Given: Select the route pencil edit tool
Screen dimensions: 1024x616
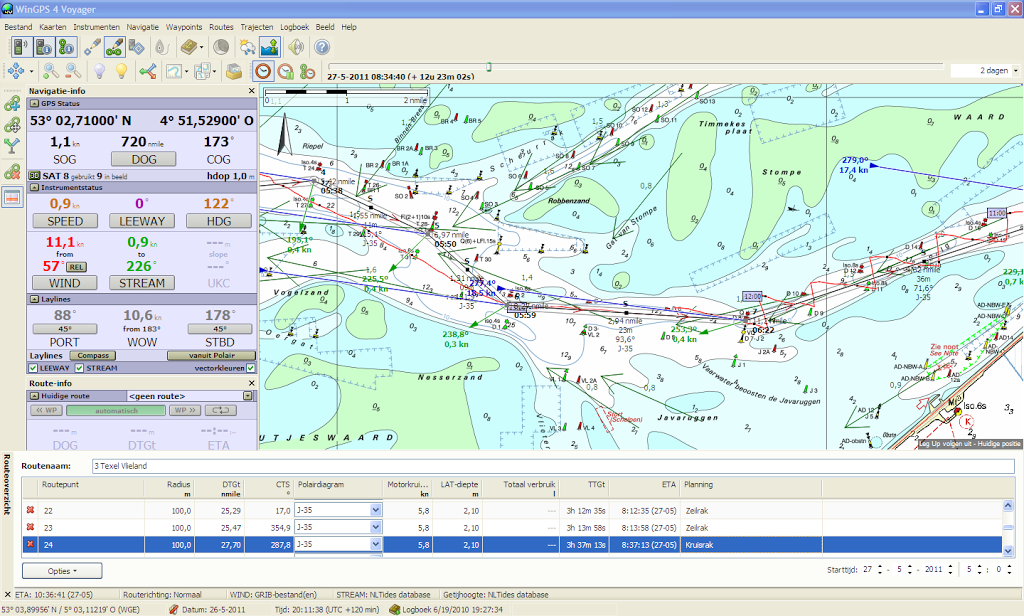Looking at the screenshot, I should pyautogui.click(x=114, y=47).
